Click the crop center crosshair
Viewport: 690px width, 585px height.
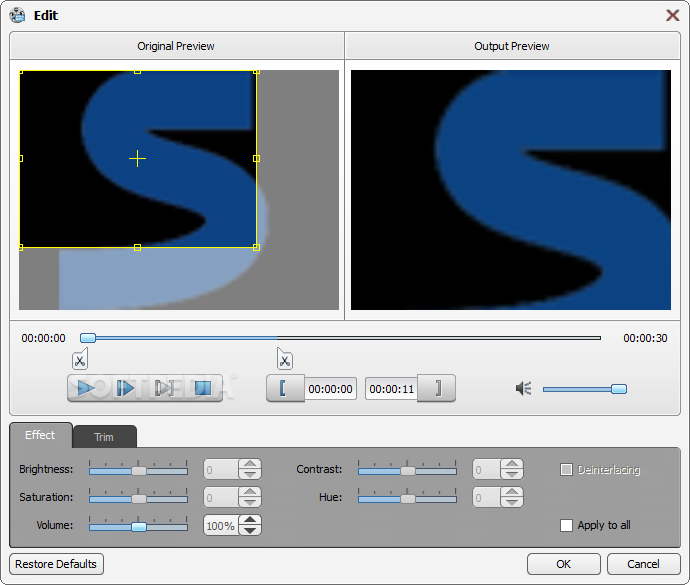[x=137, y=158]
